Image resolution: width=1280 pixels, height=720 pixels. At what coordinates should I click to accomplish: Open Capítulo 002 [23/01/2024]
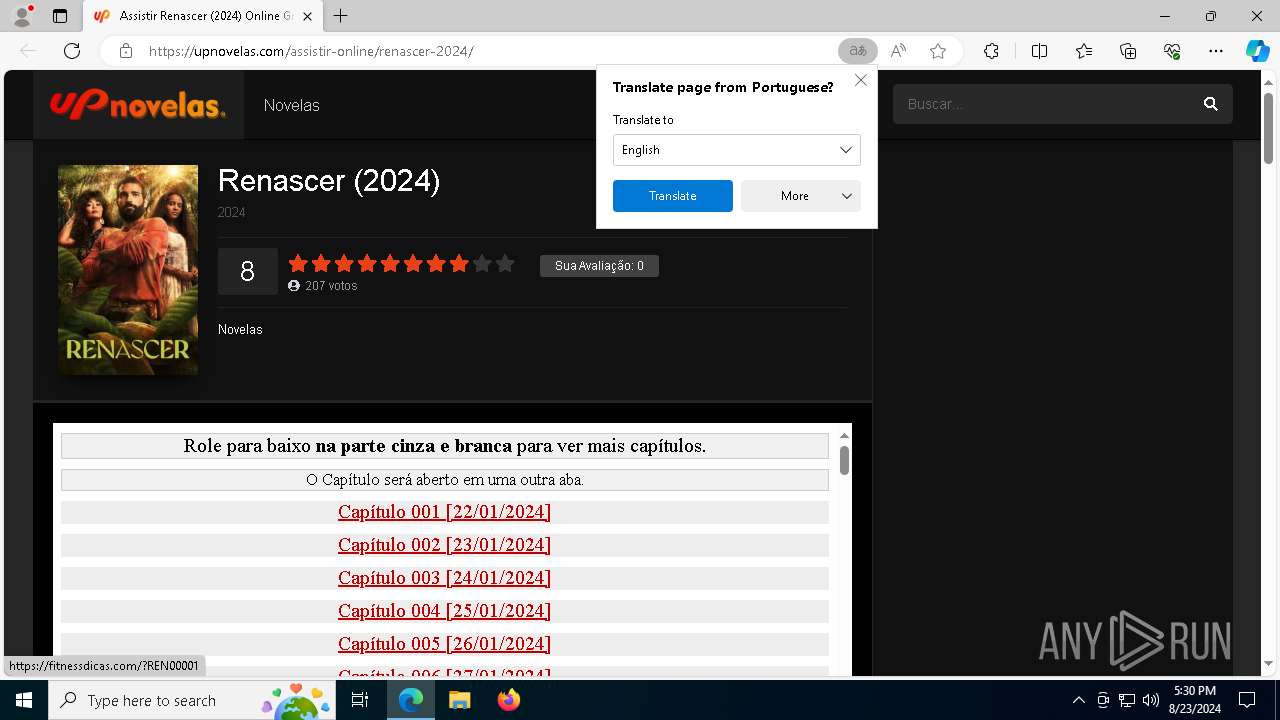pyautogui.click(x=444, y=545)
